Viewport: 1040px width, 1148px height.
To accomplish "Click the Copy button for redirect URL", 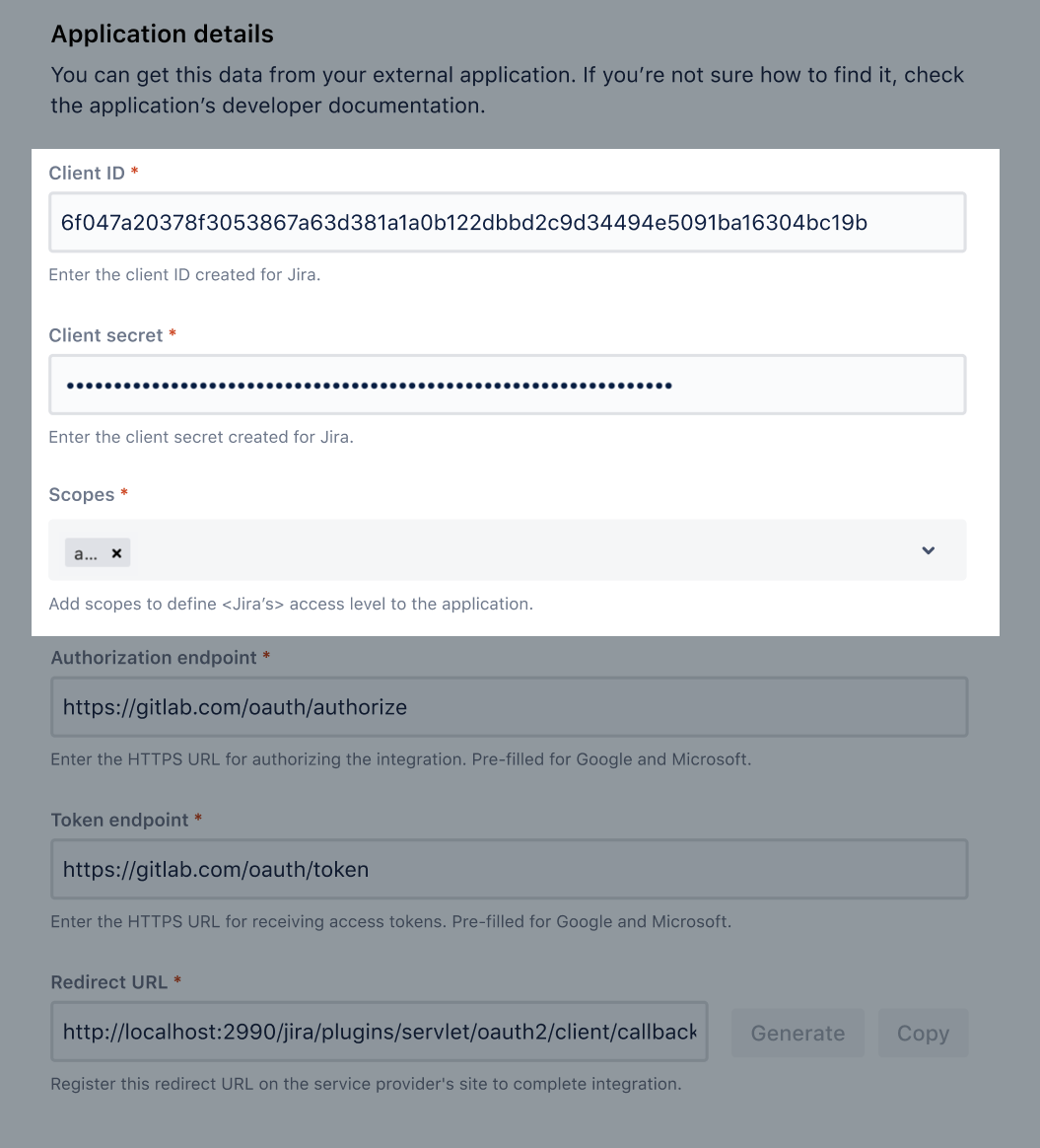I will (x=923, y=1033).
